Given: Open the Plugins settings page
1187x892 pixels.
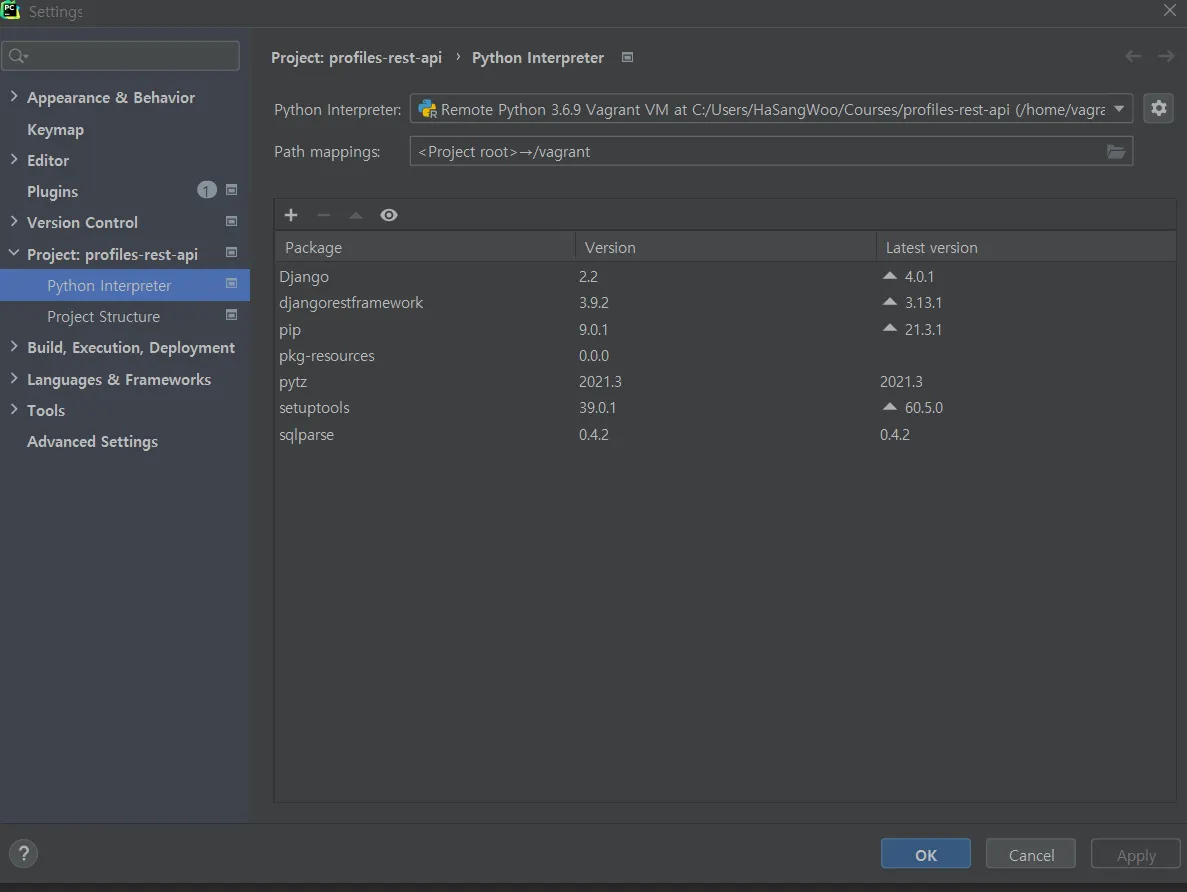Looking at the screenshot, I should click(x=52, y=192).
